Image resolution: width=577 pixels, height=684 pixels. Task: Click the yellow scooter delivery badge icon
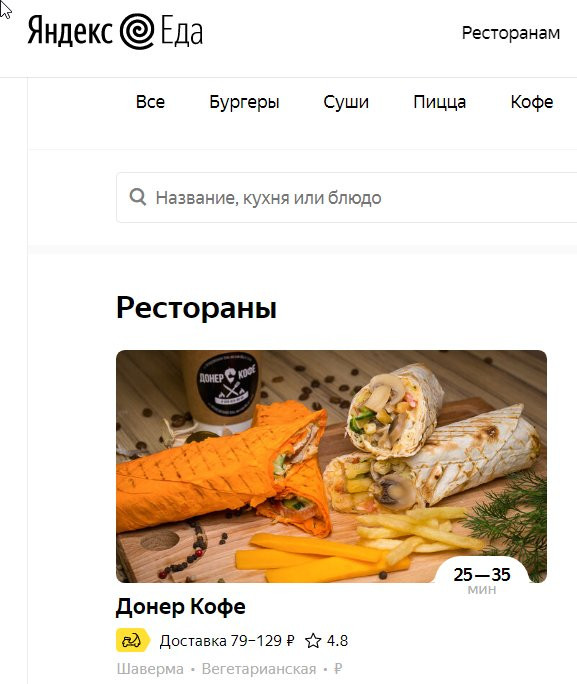tap(133, 640)
